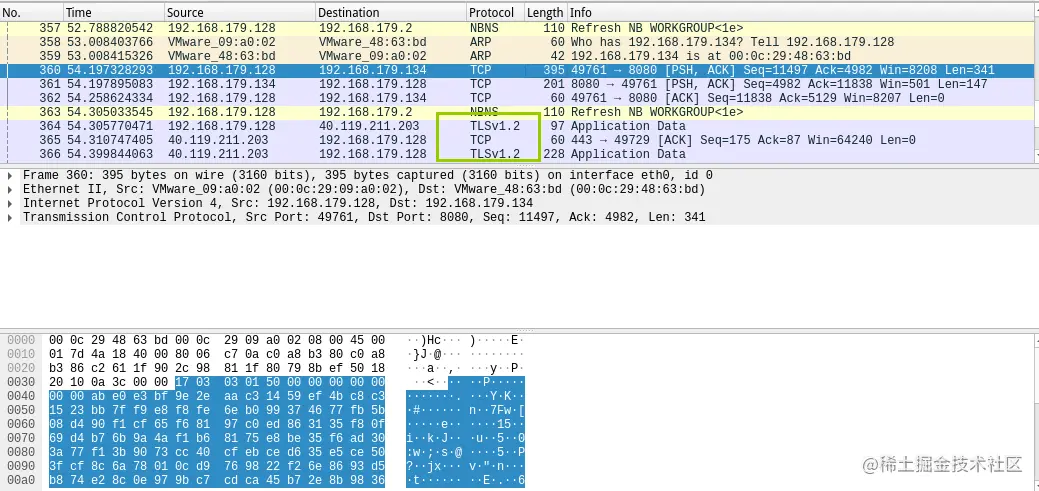Click hex offset 0090 row
This screenshot has height=491, width=1039.
[x=20, y=466]
